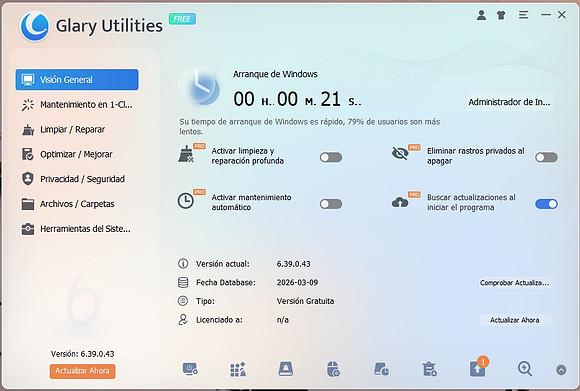Image resolution: width=580 pixels, height=391 pixels.
Task: Click the database icon beside Fecha Database
Action: (183, 282)
